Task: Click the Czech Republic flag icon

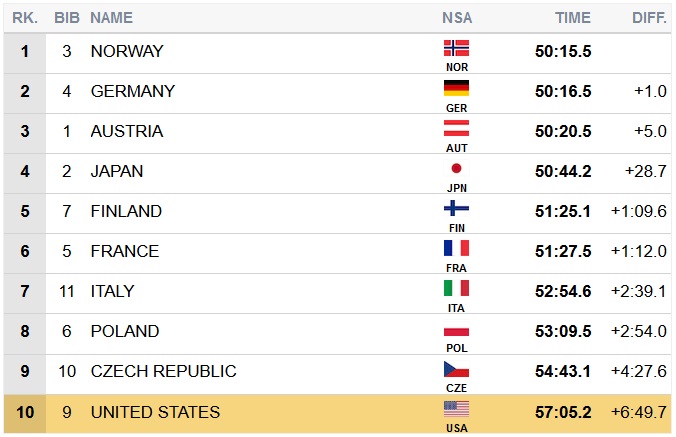Action: [x=456, y=368]
